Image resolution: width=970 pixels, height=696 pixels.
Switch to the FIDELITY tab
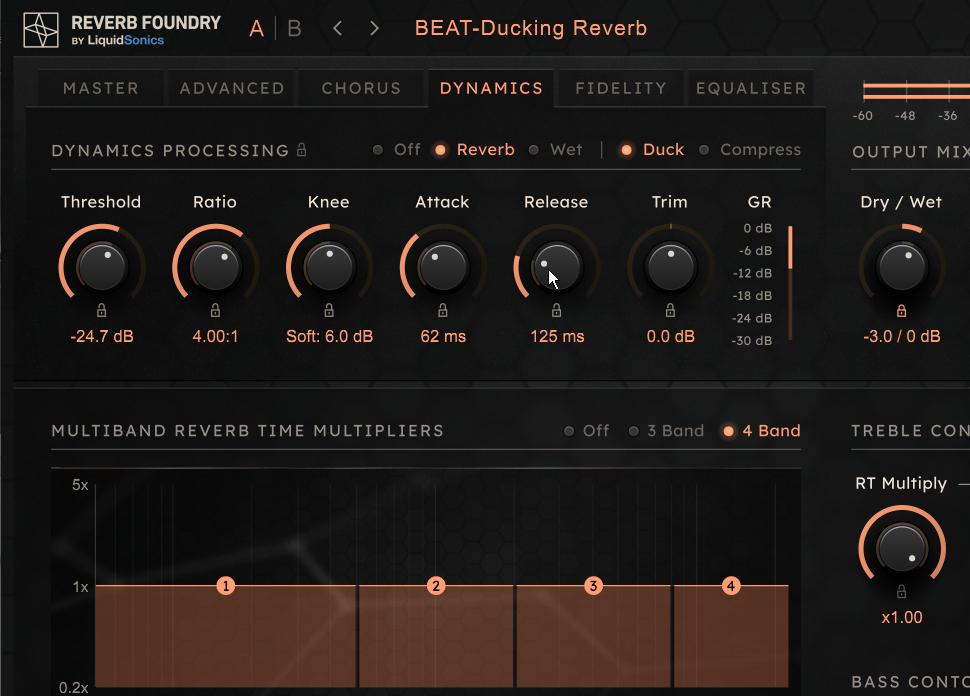pos(621,88)
